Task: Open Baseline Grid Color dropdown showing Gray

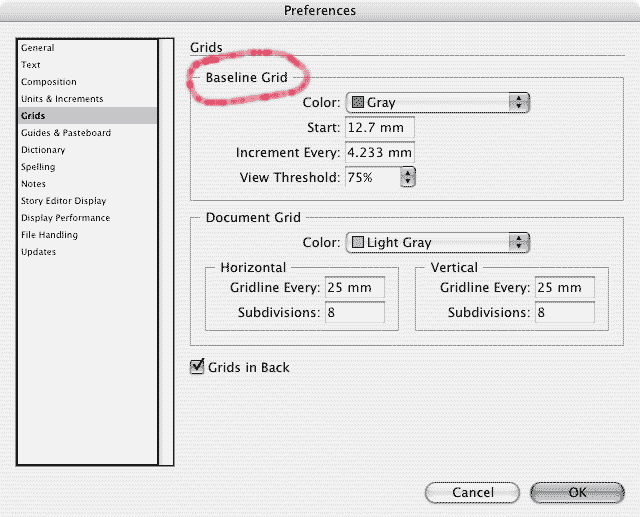Action: [438, 102]
